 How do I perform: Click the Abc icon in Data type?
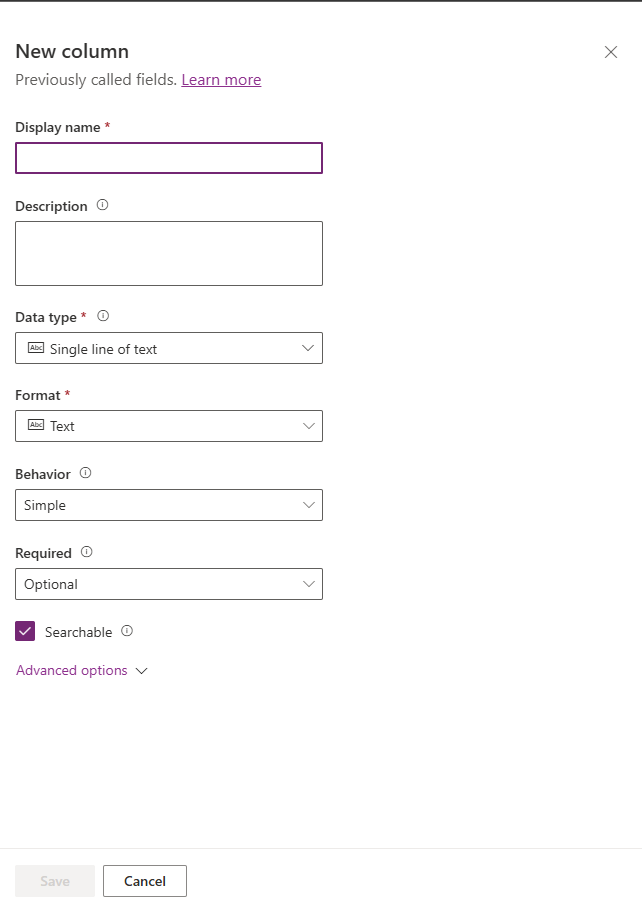36,348
